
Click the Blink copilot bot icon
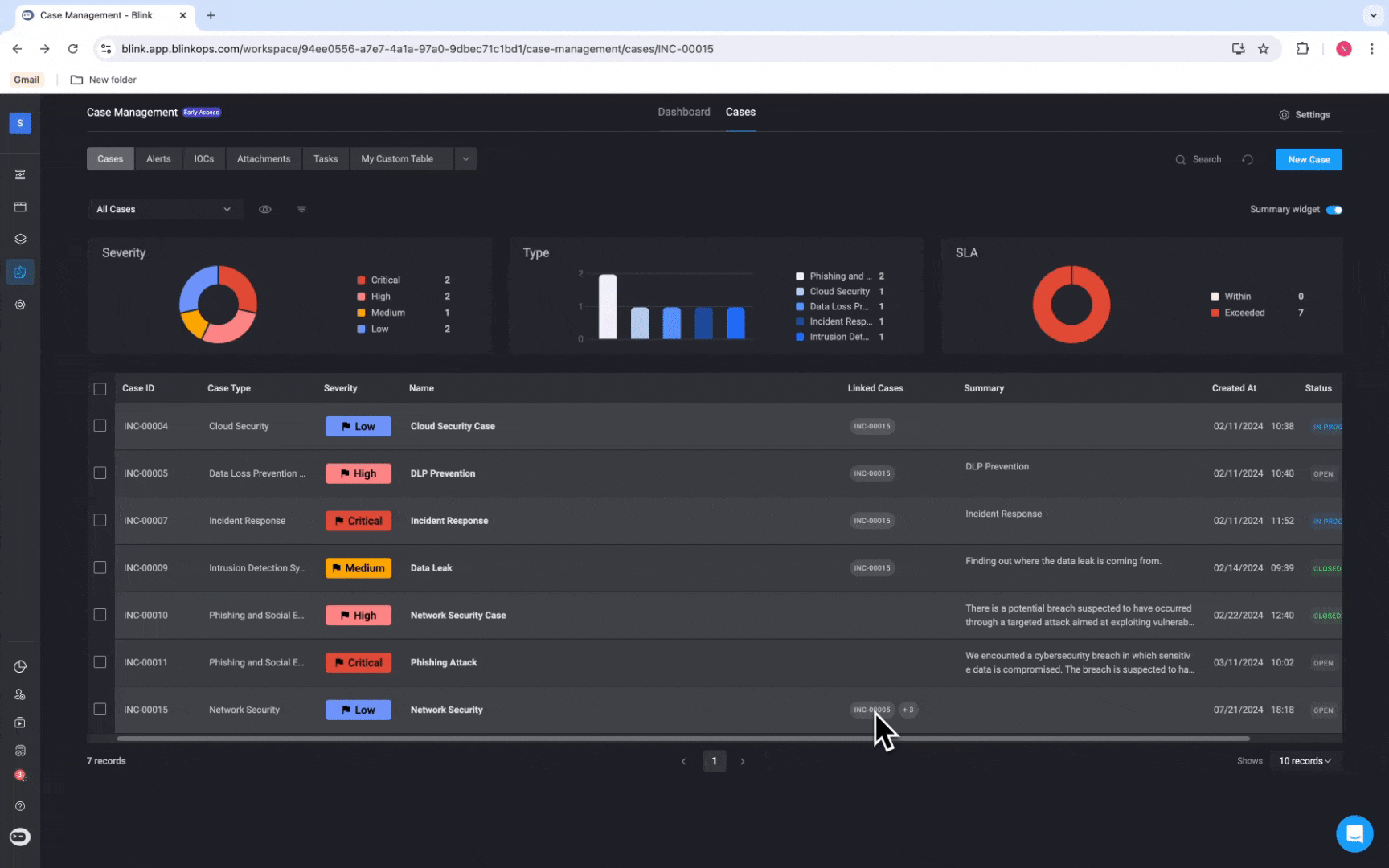[x=20, y=837]
